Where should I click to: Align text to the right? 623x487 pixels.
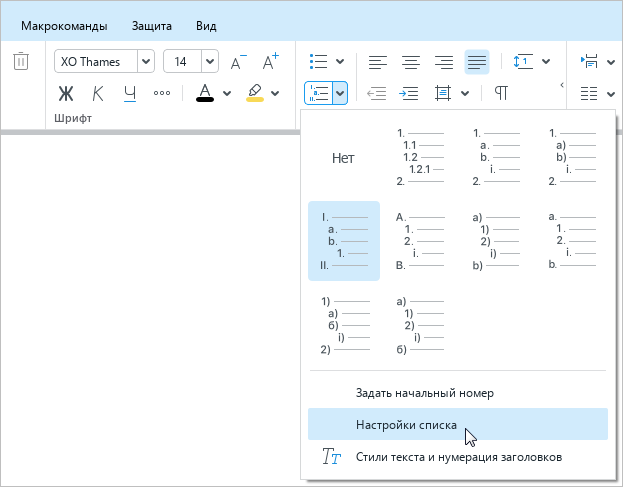tap(444, 62)
